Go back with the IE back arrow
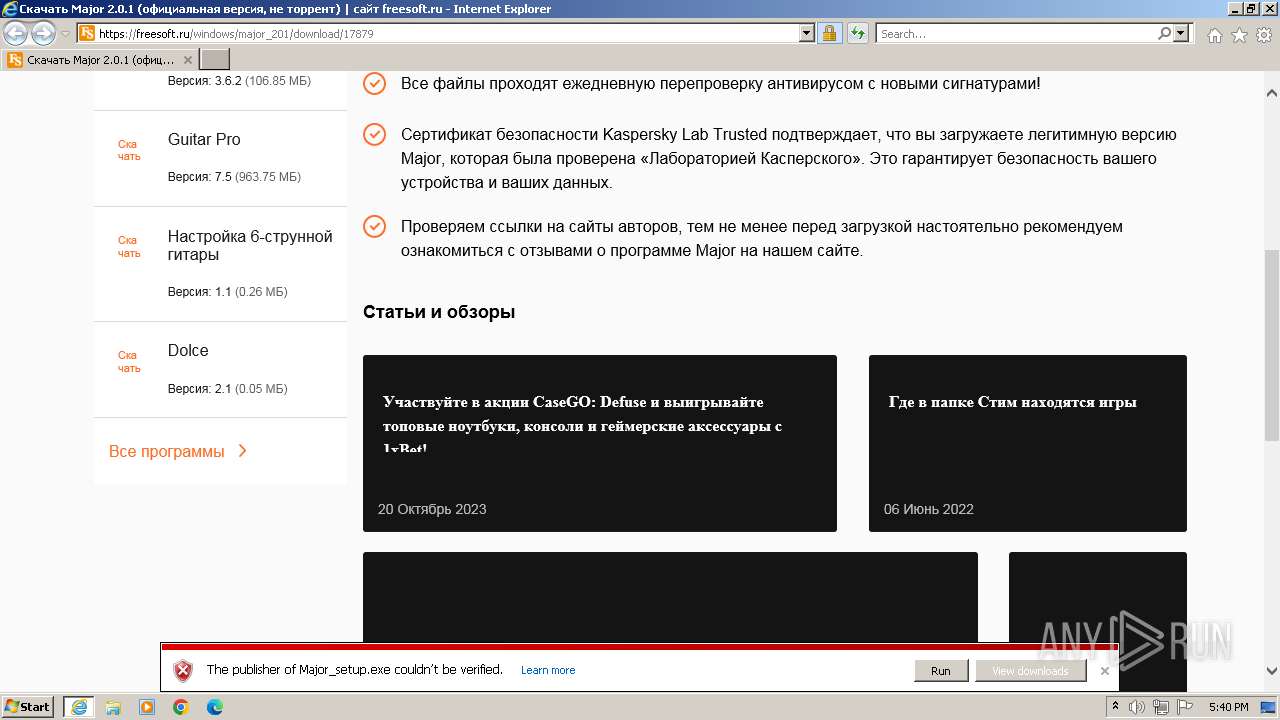Image resolution: width=1280 pixels, height=720 pixels. coord(15,33)
